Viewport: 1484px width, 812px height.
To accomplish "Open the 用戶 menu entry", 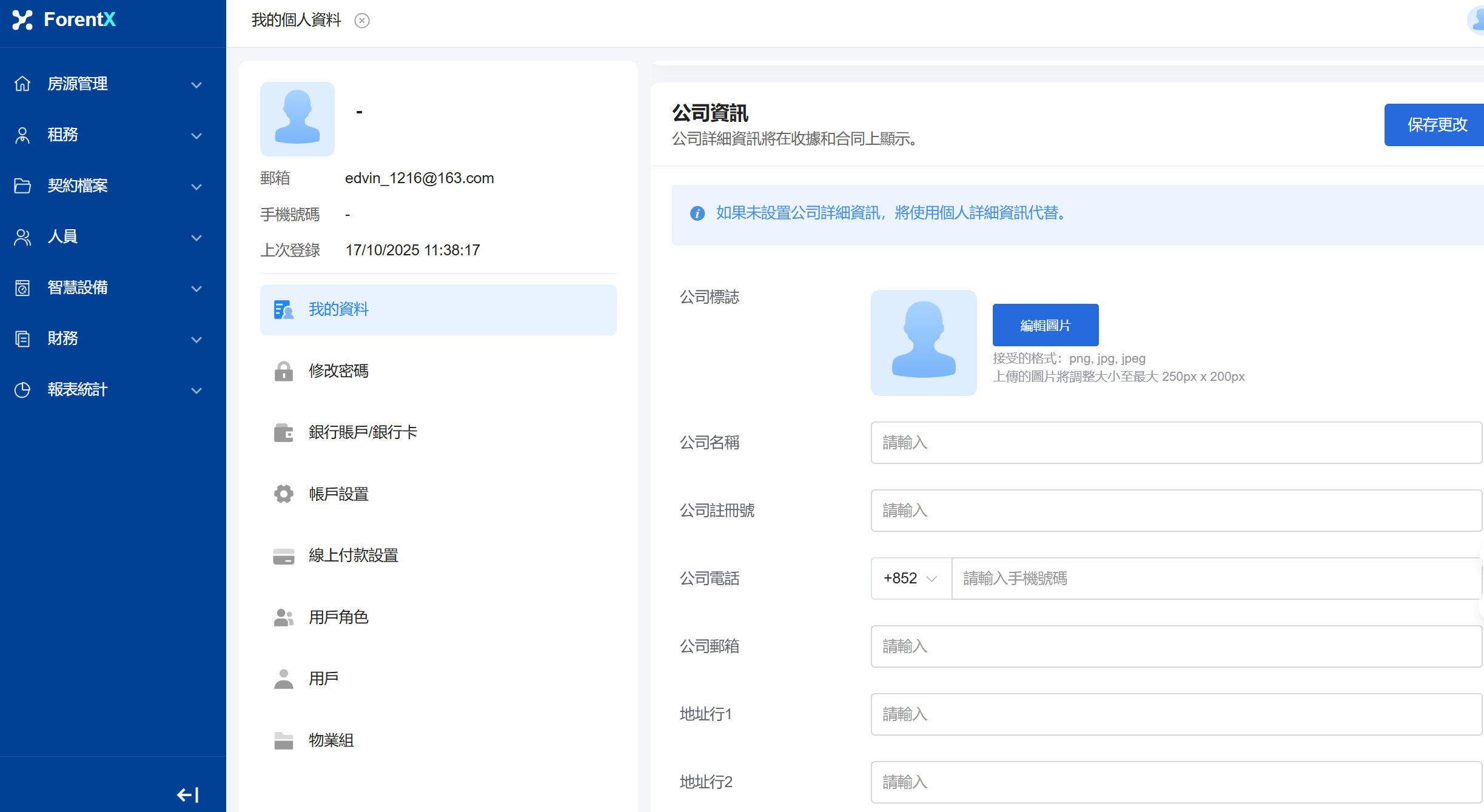I will coord(323,679).
